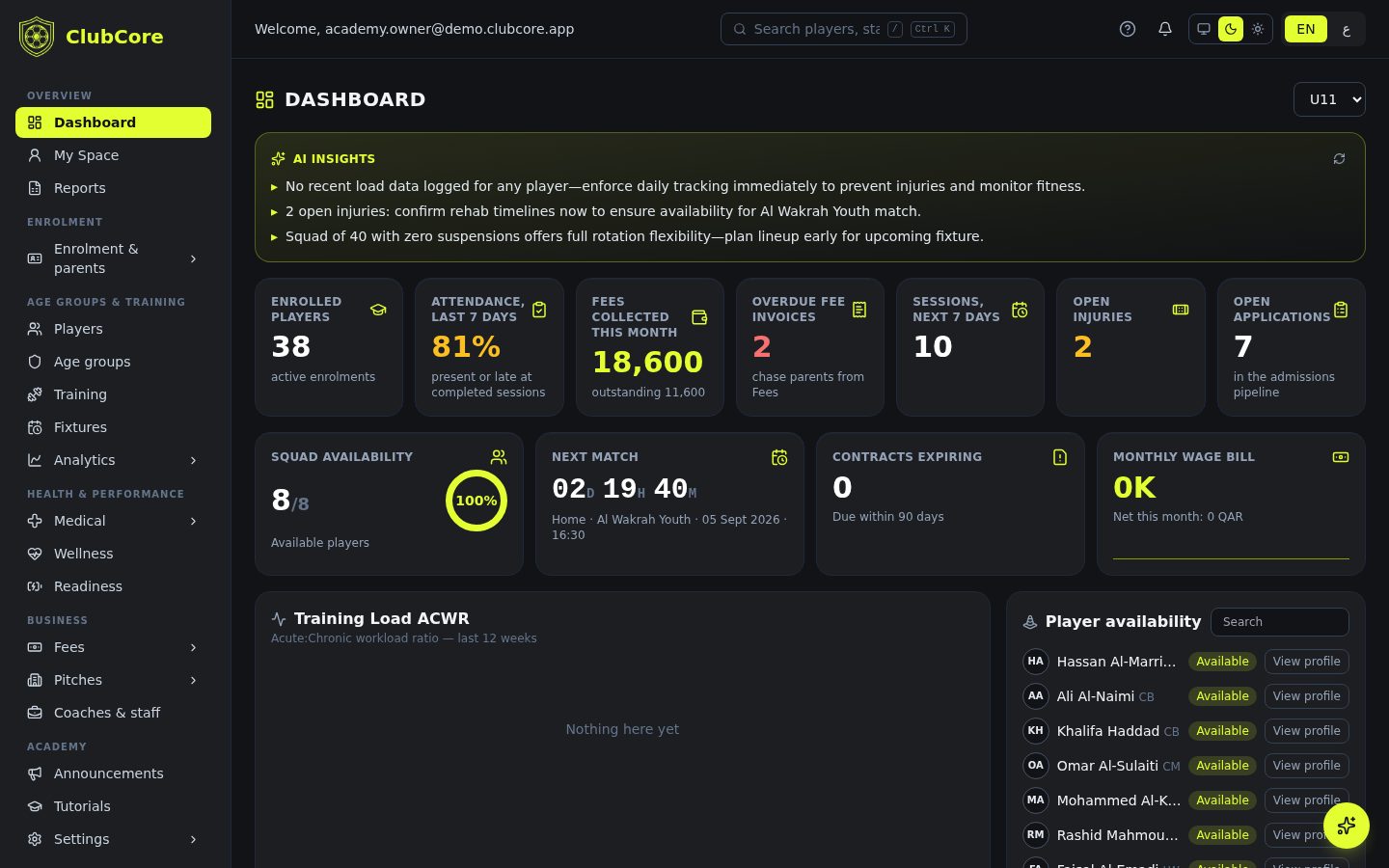Go to Reports page

113,188
